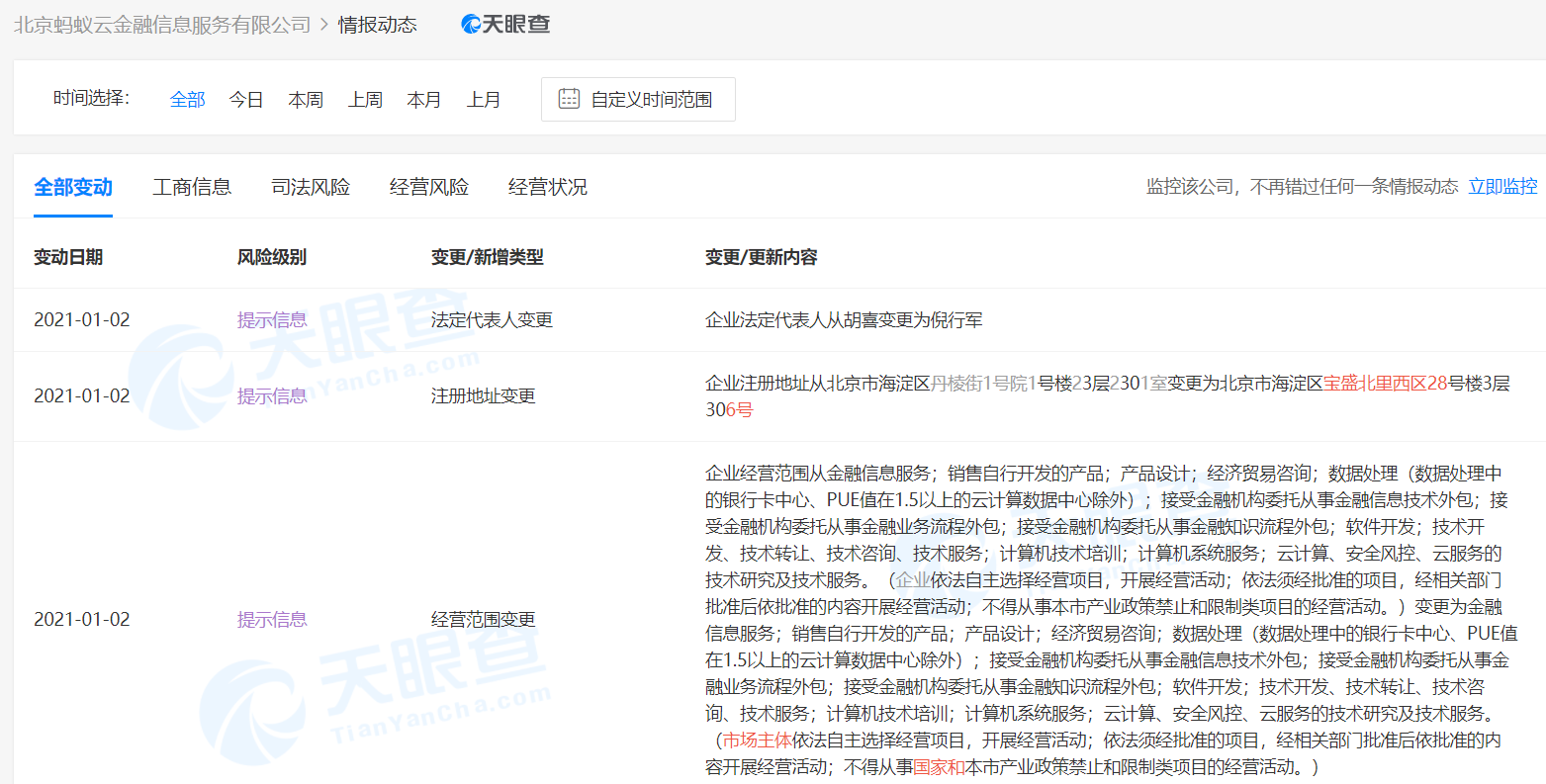Click 变更/更新内容 column header

(x=762, y=257)
